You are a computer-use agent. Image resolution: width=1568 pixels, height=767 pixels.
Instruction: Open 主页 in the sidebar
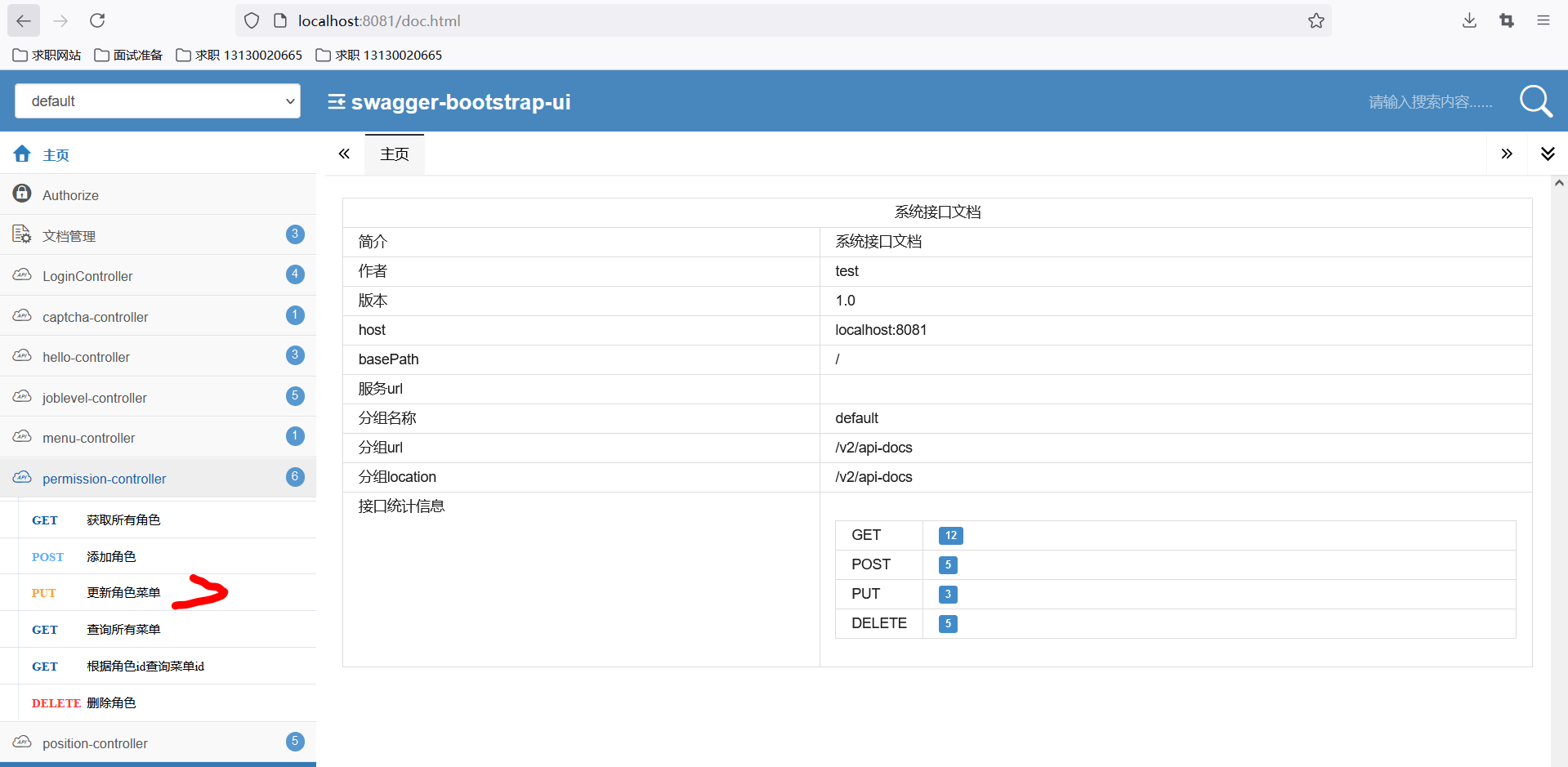[x=158, y=154]
